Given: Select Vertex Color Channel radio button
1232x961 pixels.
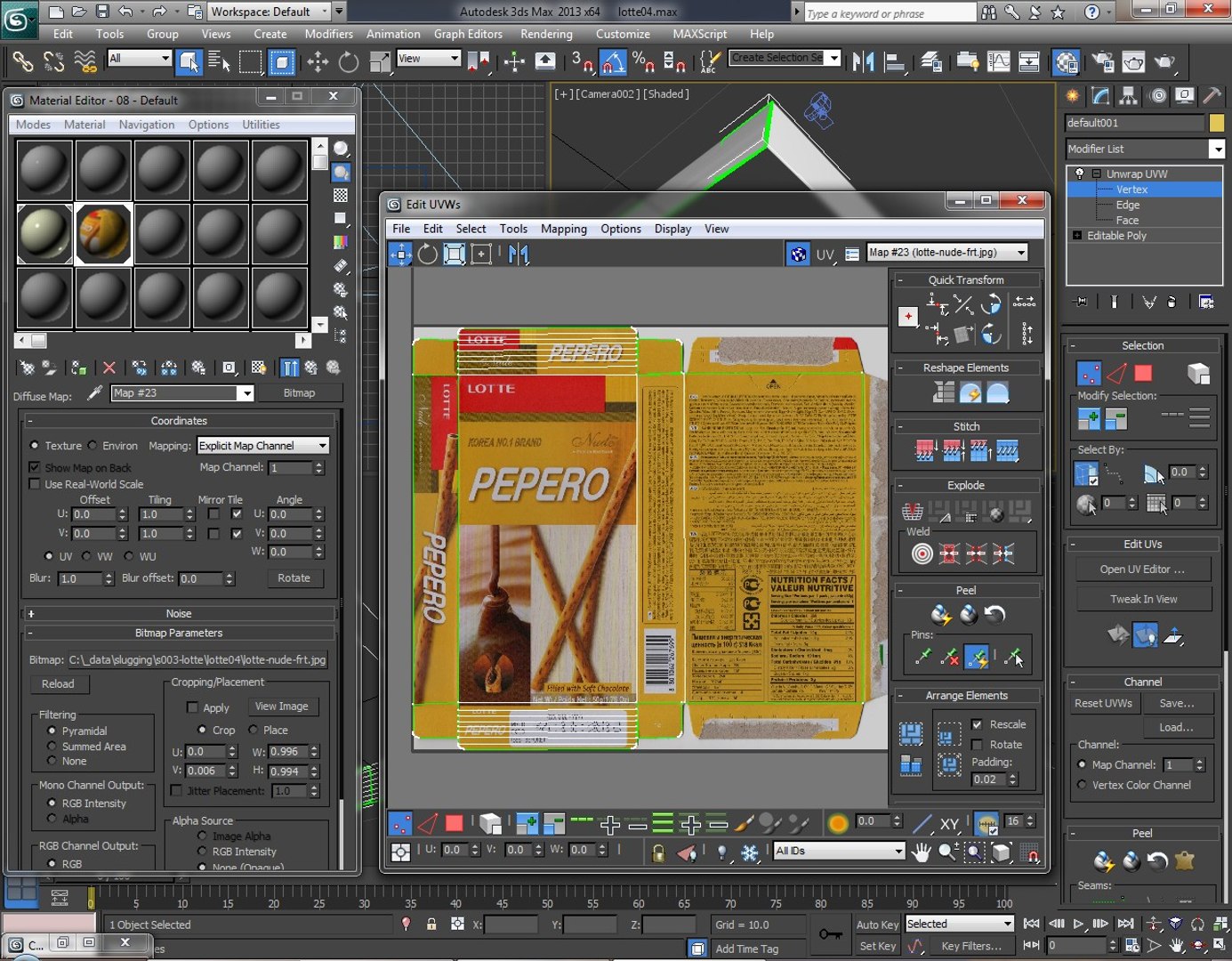Looking at the screenshot, I should pyautogui.click(x=1082, y=785).
